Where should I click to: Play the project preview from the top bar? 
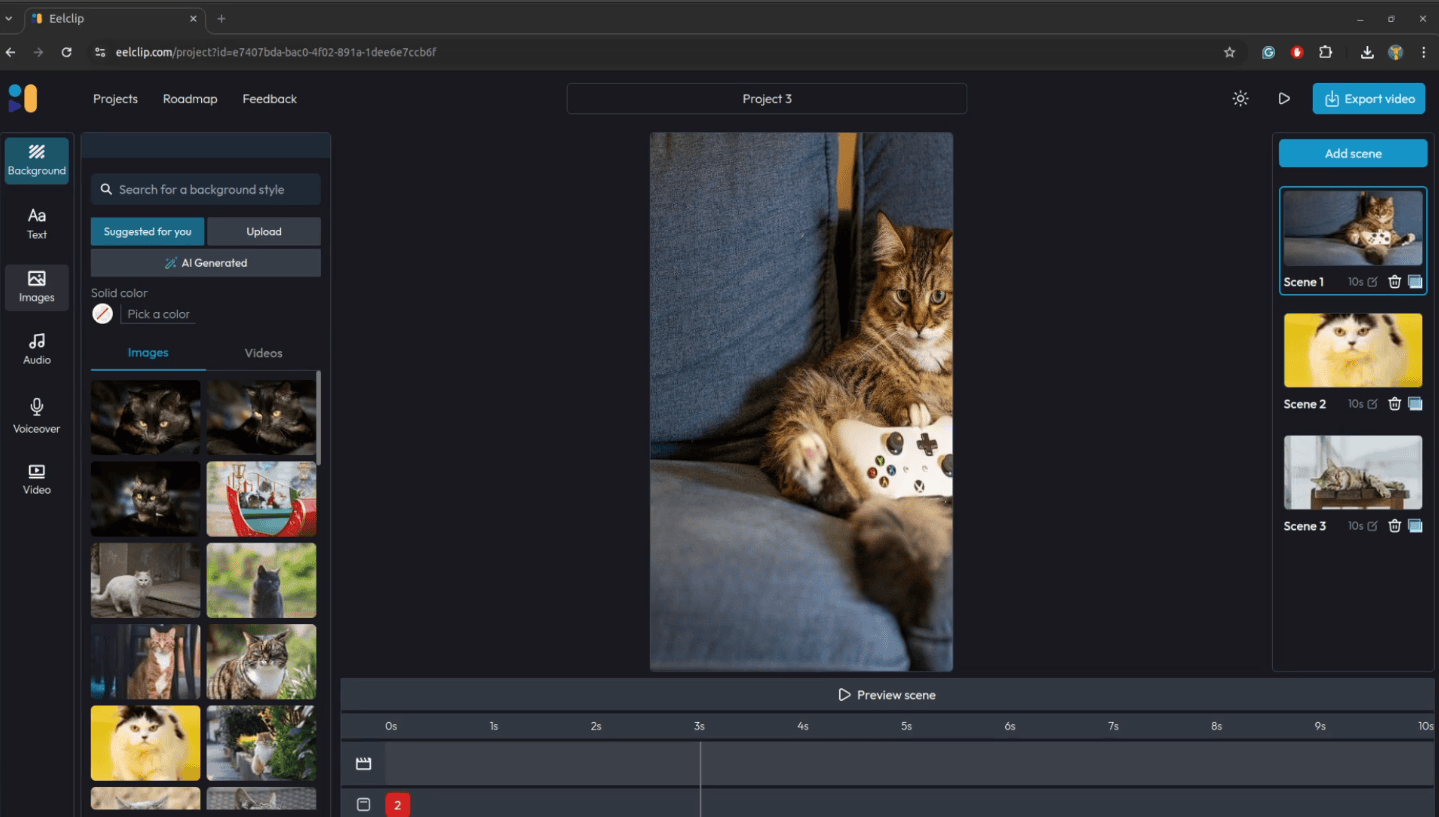1284,98
